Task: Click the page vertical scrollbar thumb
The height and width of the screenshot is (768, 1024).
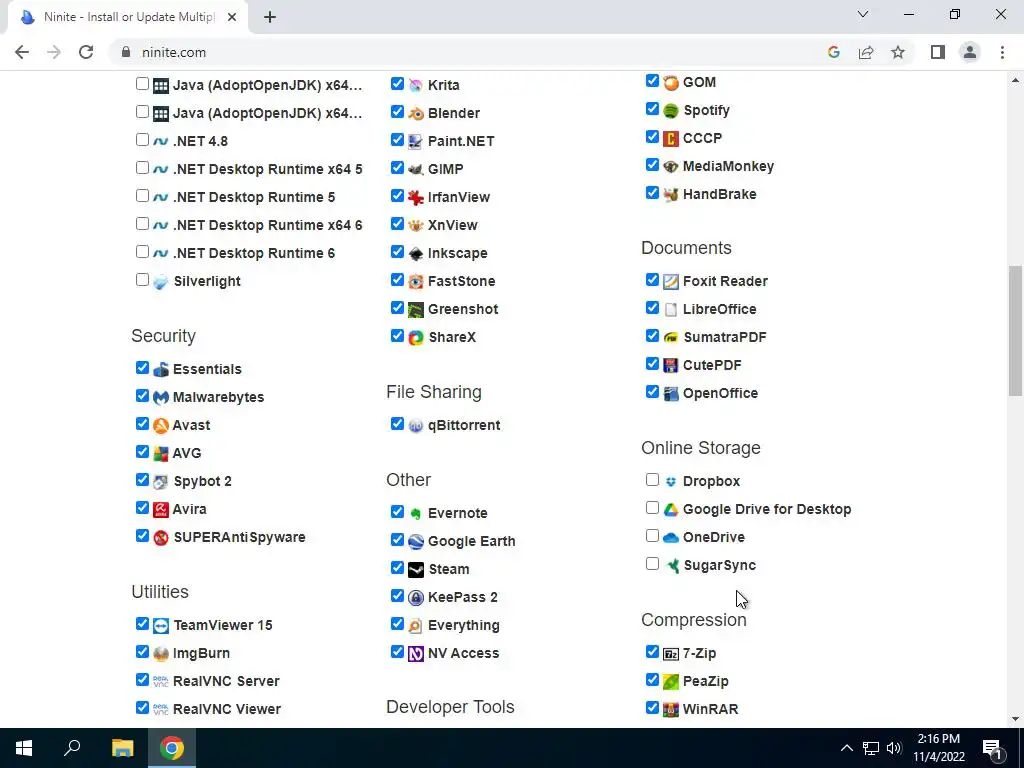Action: 1015,330
